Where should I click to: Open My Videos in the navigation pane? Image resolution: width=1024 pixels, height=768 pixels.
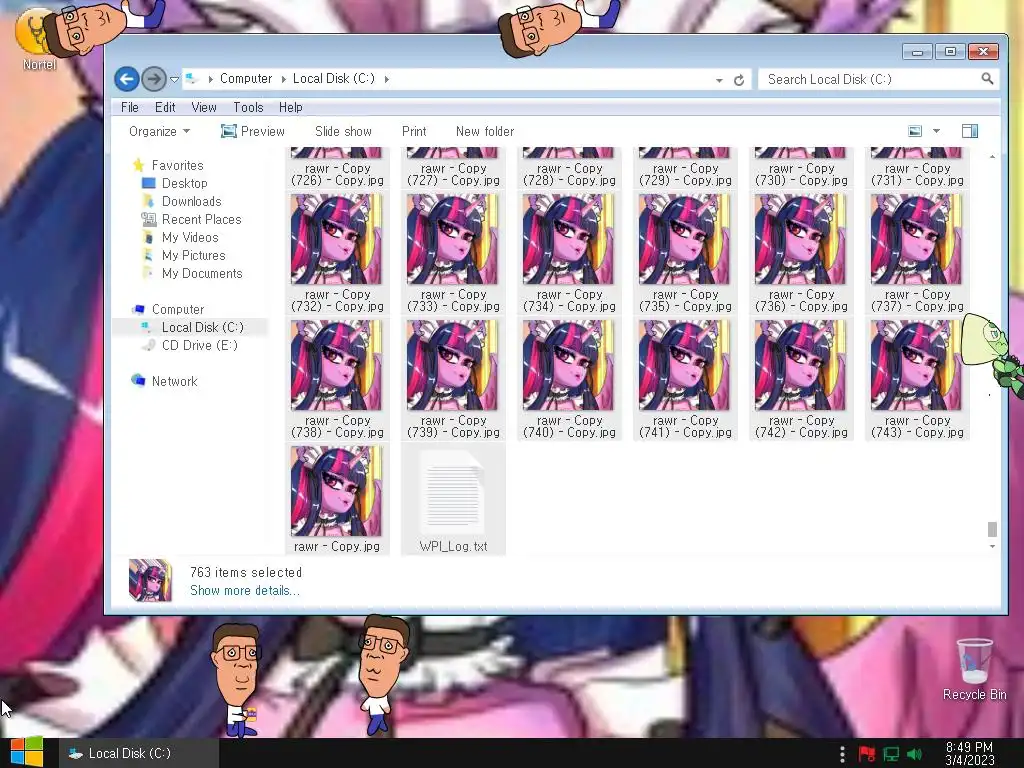(x=190, y=237)
